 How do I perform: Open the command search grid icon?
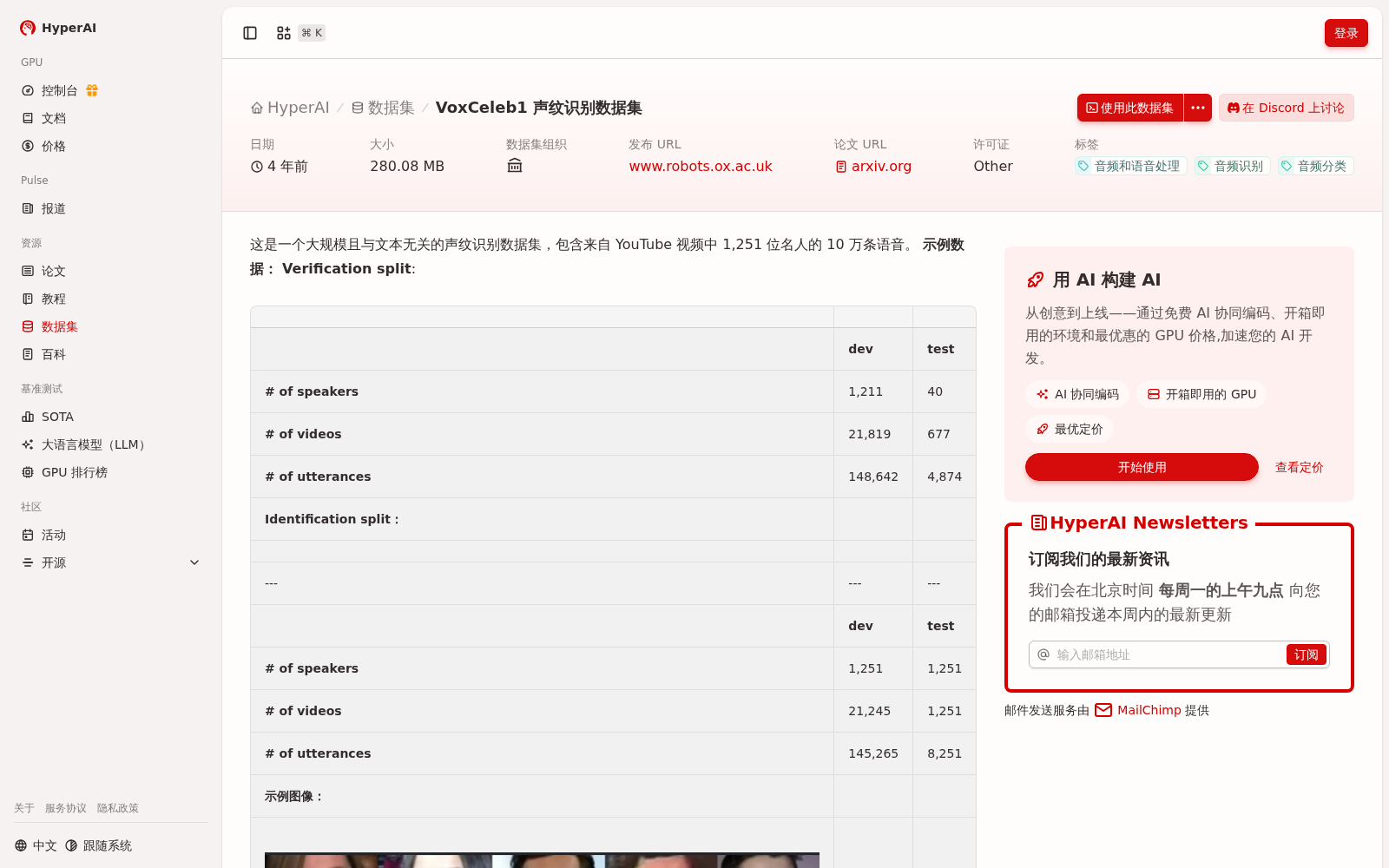pyautogui.click(x=284, y=33)
